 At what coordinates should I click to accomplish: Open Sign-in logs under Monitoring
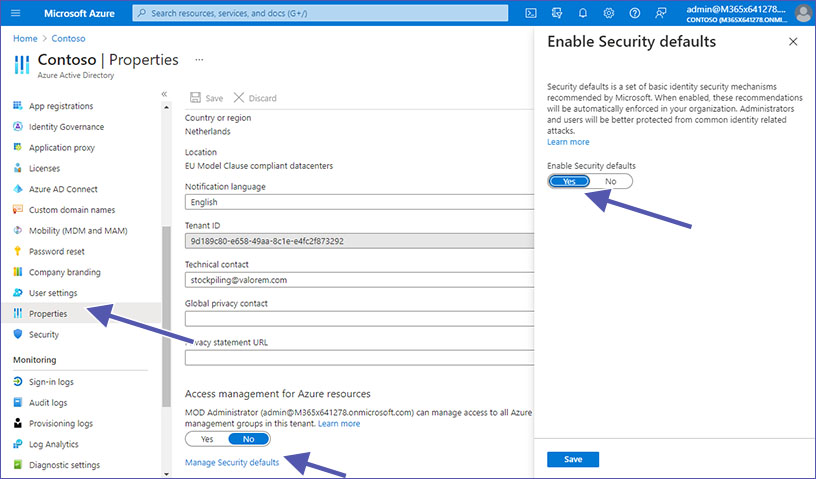(x=52, y=382)
